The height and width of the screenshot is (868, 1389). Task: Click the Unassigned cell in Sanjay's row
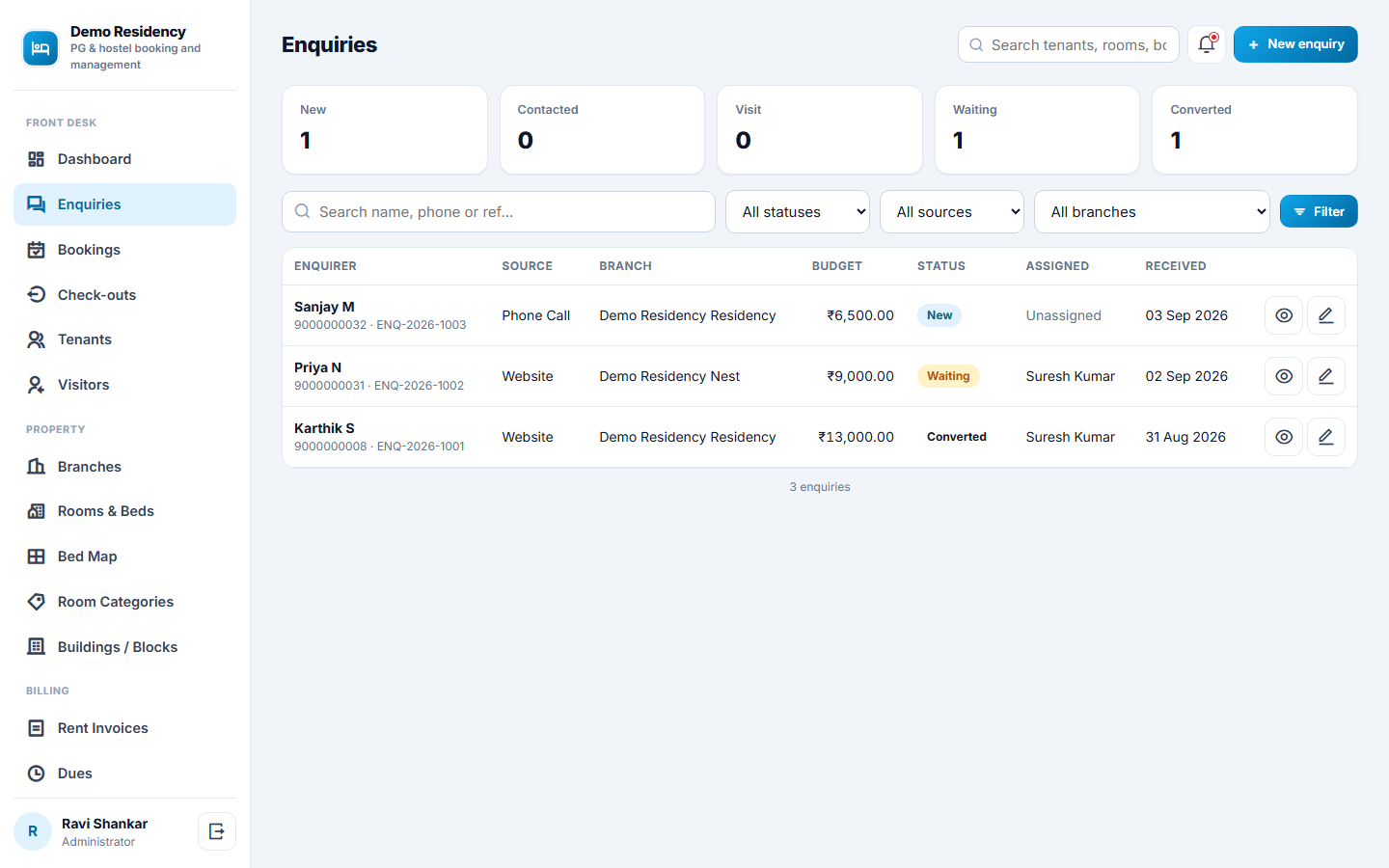[x=1063, y=315]
